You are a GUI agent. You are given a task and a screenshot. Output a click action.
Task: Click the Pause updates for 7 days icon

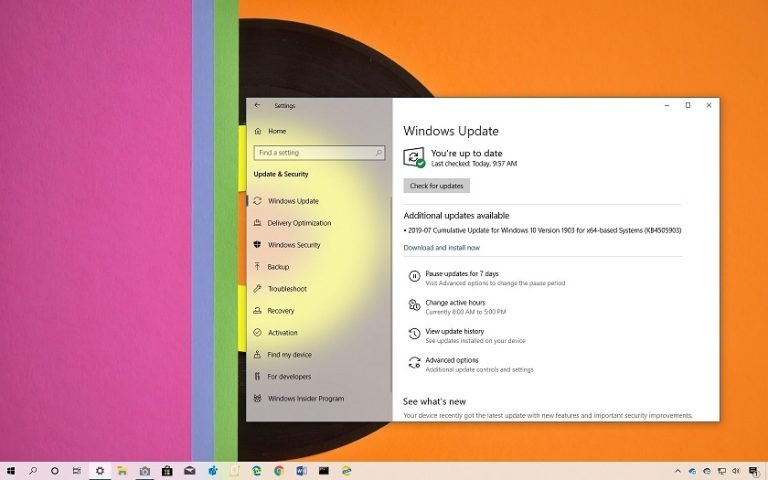(414, 277)
